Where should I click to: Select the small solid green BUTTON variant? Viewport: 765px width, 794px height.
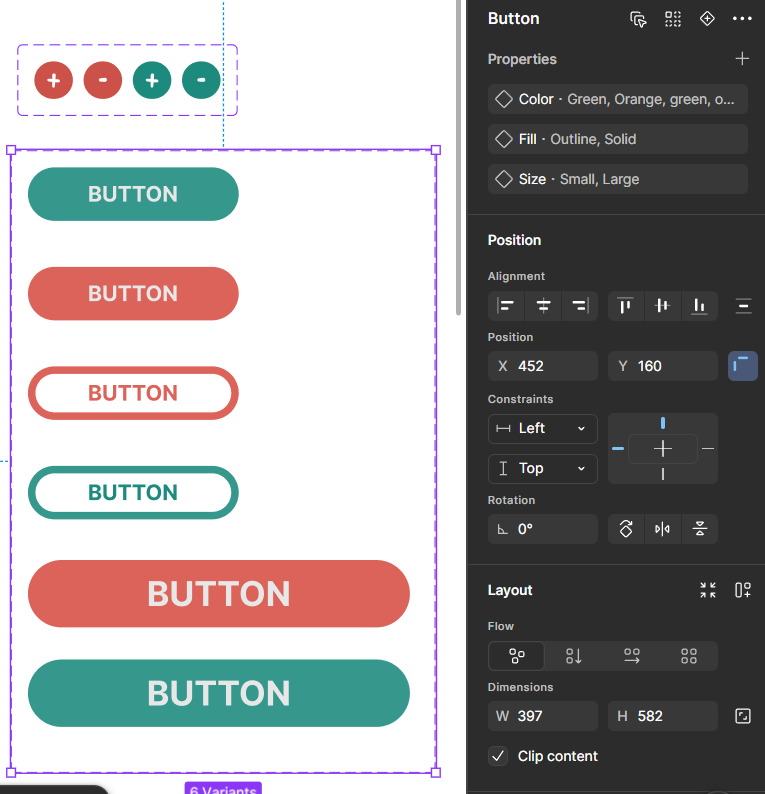(133, 194)
